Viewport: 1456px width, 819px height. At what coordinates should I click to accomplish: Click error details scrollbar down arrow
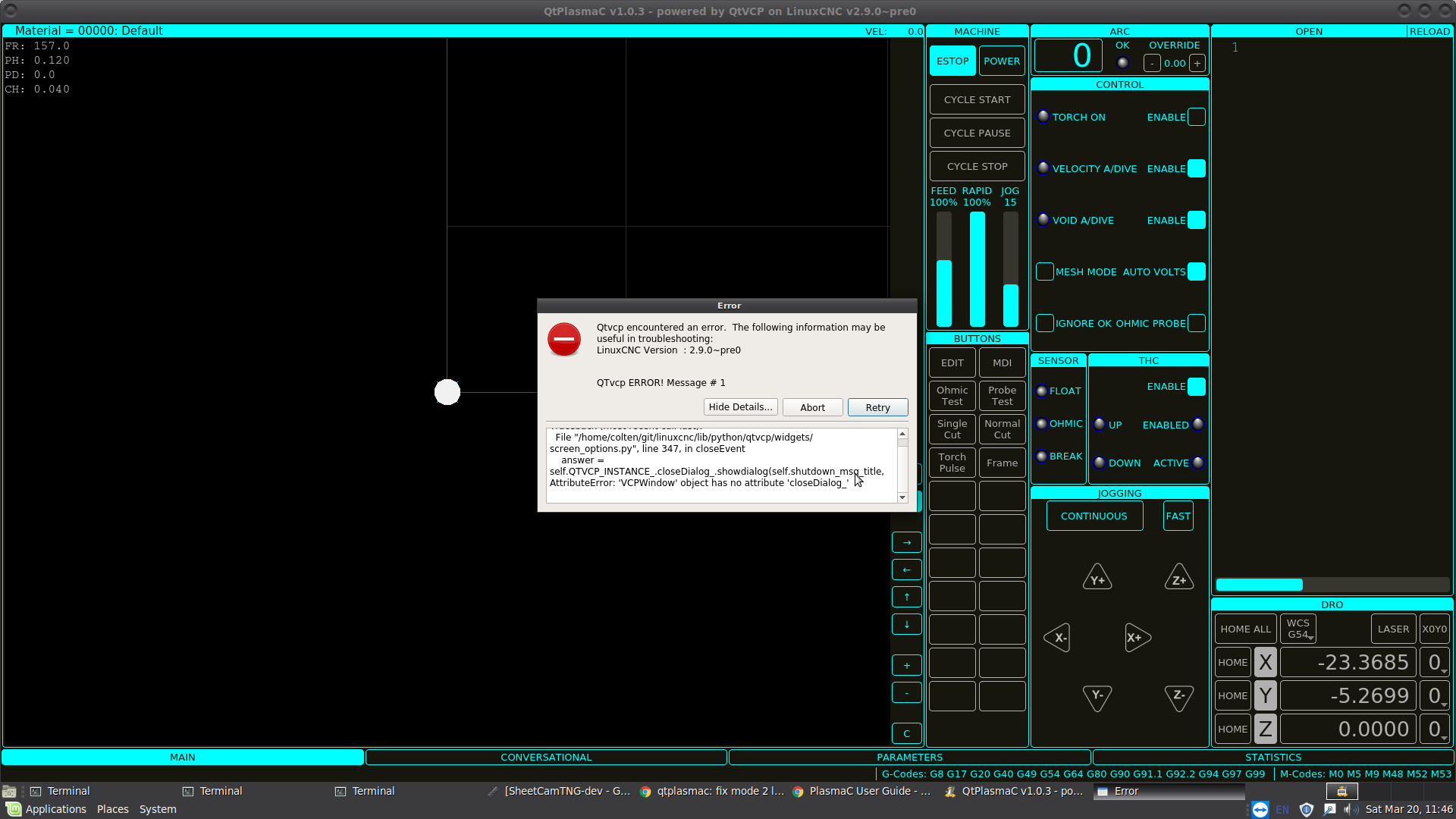[x=902, y=497]
